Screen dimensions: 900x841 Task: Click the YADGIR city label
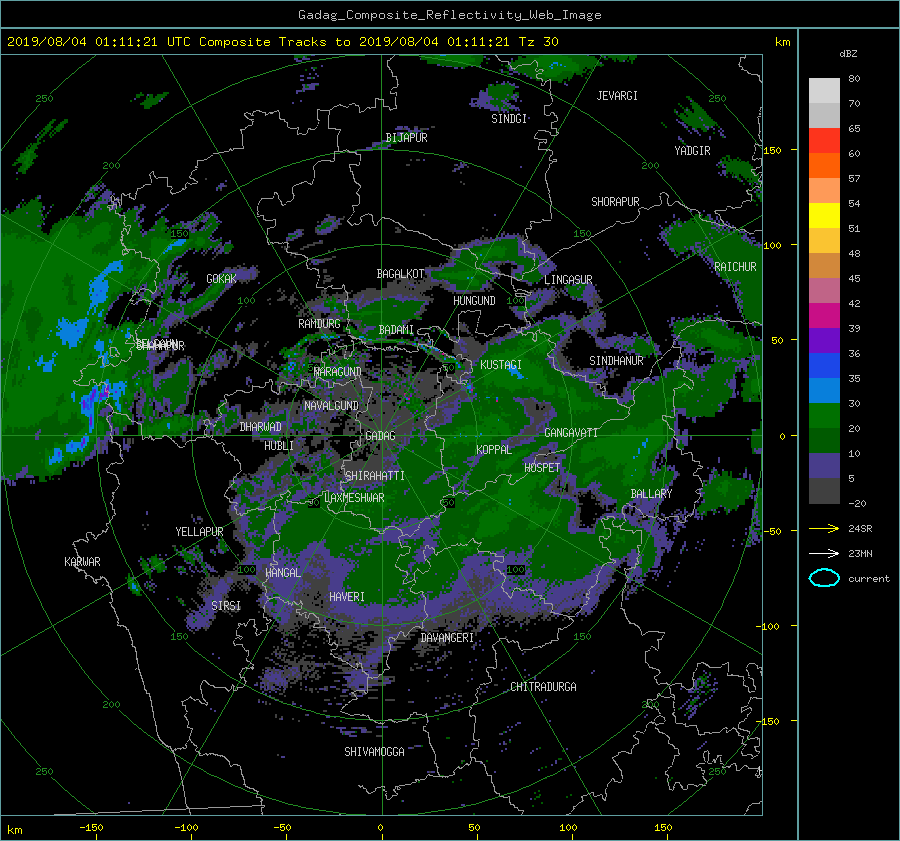click(x=692, y=151)
